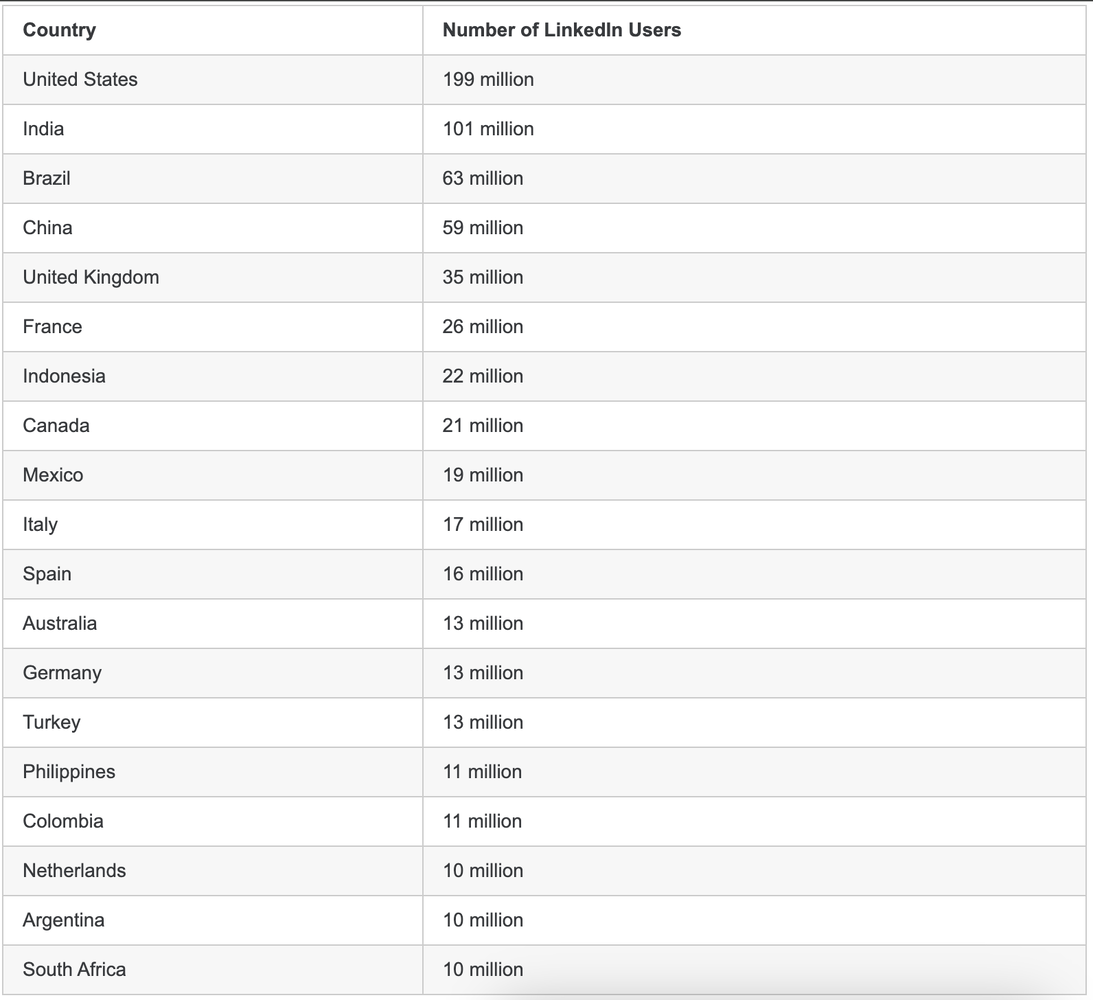
Task: Select the Australia country cell
Action: point(60,624)
